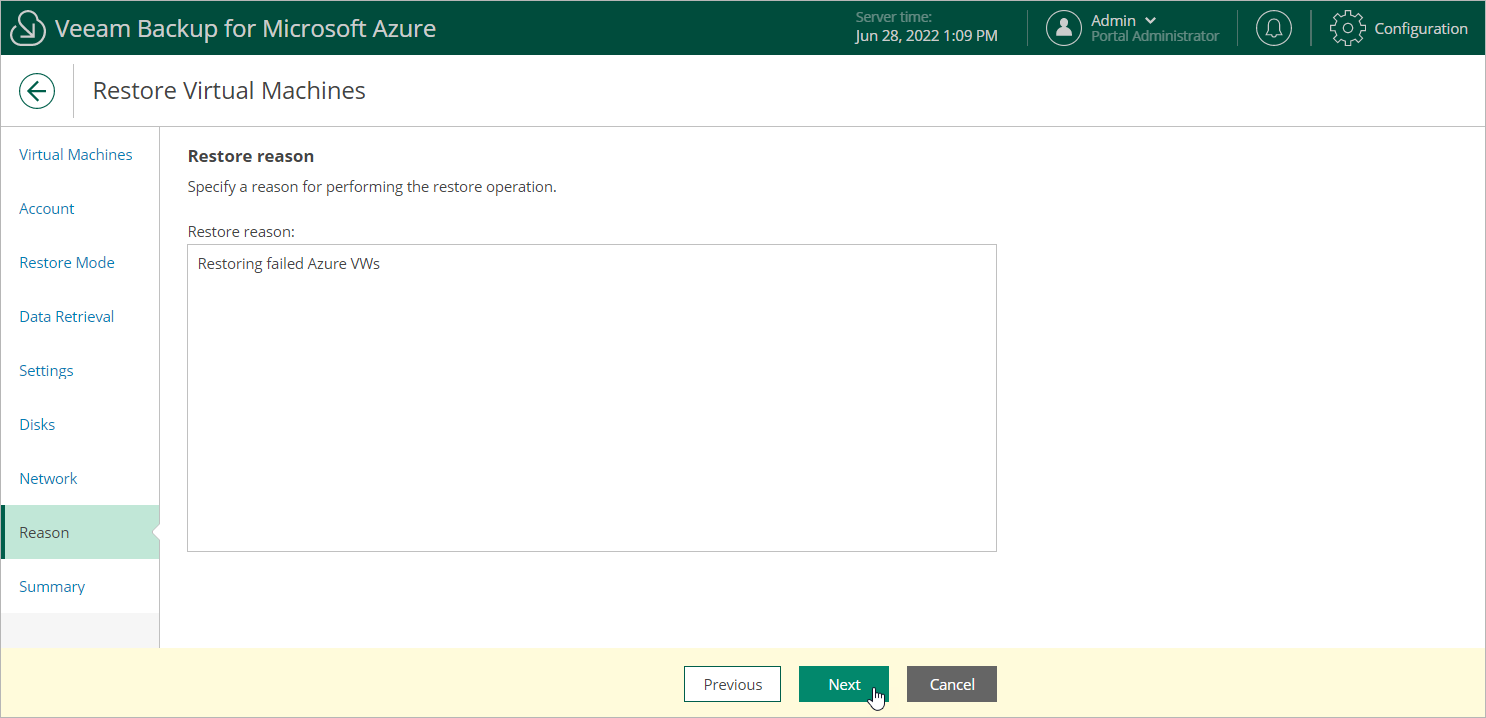1486x718 pixels.
Task: Click the Veeam Backup for Microsoft Azure title
Action: [x=246, y=28]
